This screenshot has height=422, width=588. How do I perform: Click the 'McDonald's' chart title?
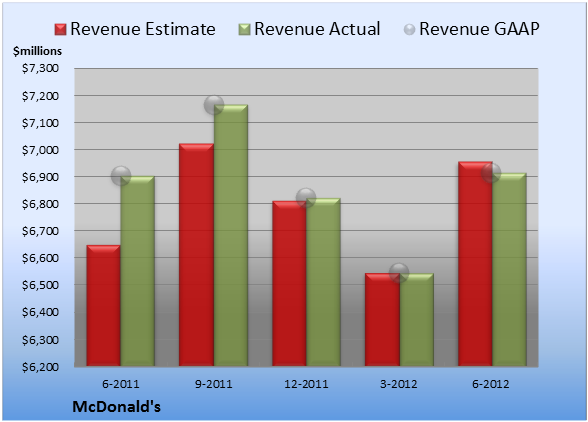(x=116, y=407)
